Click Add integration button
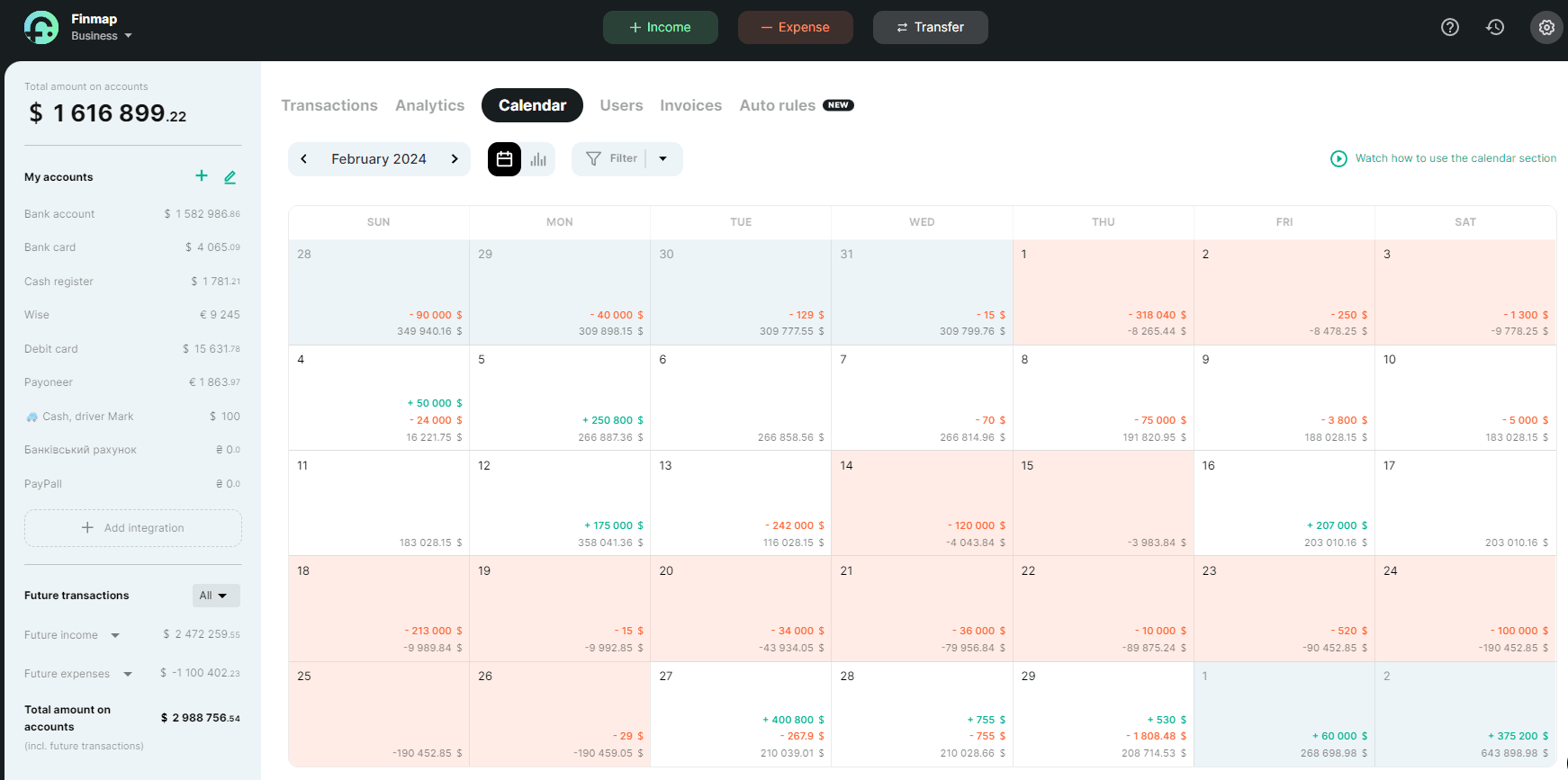The height and width of the screenshot is (780, 1568). click(x=133, y=528)
